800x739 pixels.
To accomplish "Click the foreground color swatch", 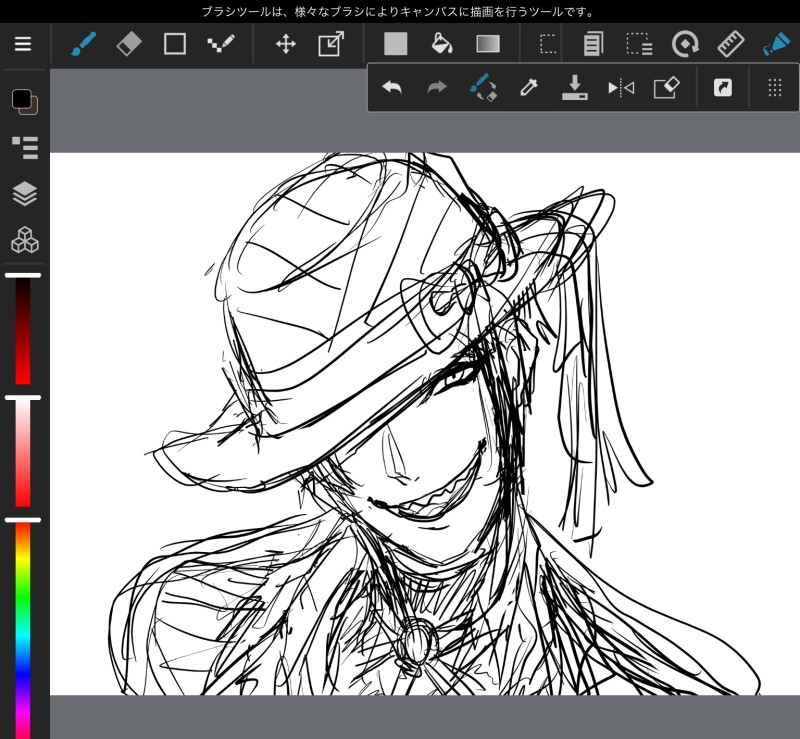I will click(20, 99).
